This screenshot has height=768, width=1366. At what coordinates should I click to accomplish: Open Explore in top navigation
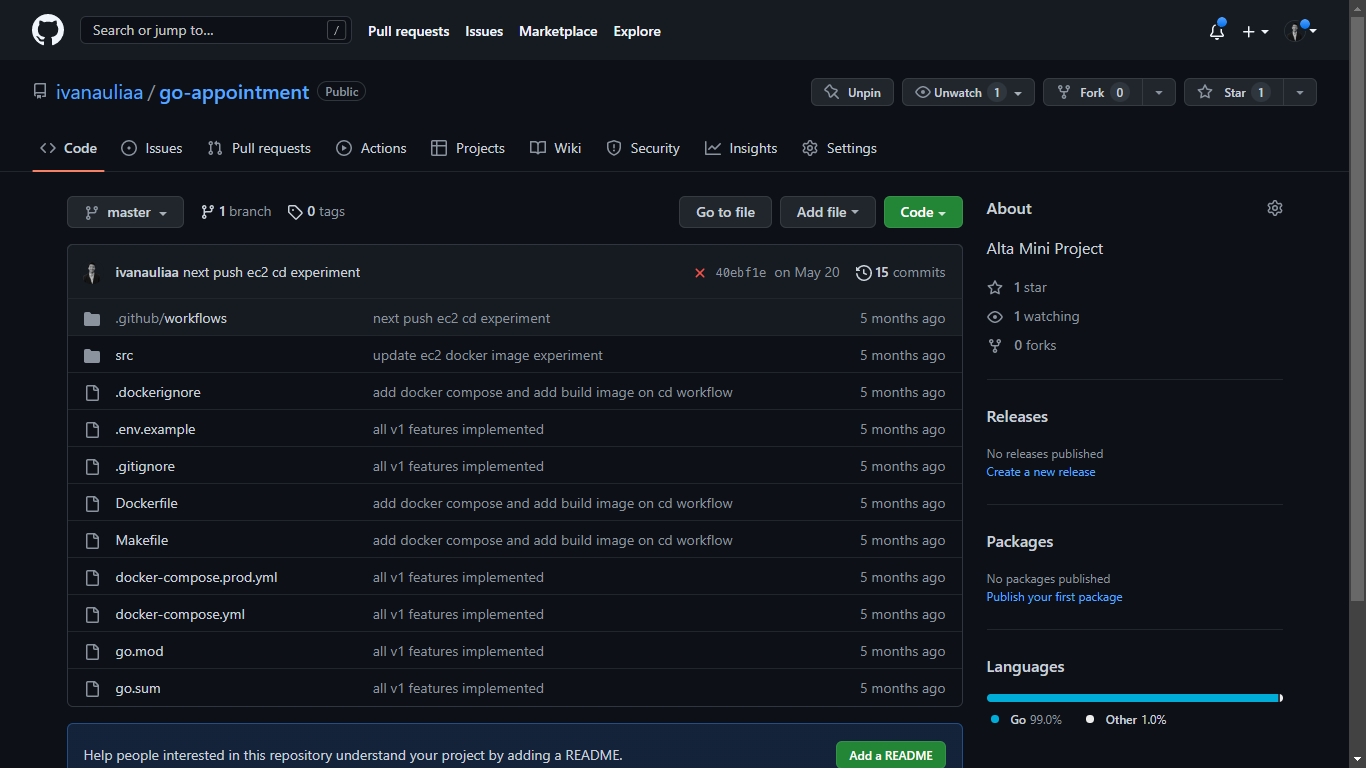637,31
